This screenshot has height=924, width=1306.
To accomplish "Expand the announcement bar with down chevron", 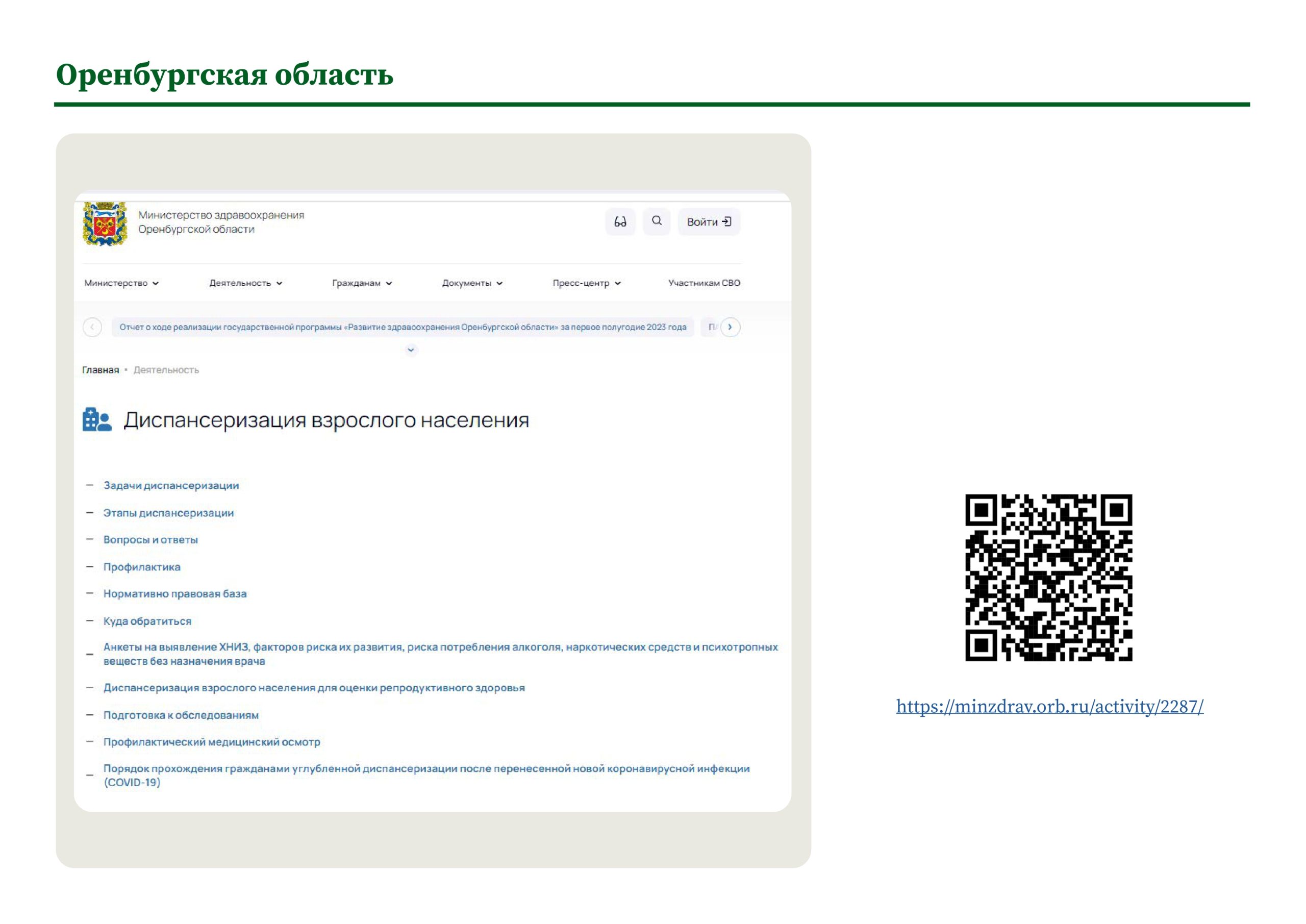I will 411,350.
